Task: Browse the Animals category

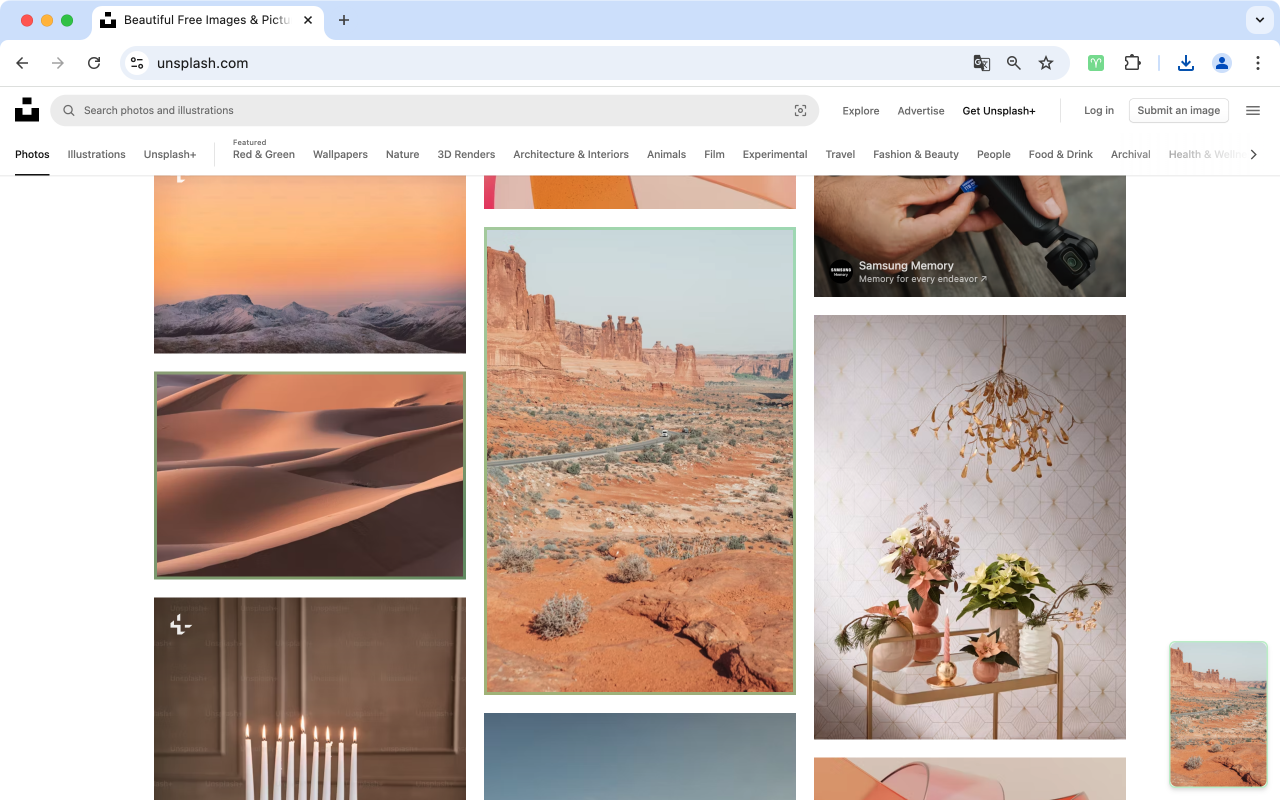Action: tap(666, 155)
